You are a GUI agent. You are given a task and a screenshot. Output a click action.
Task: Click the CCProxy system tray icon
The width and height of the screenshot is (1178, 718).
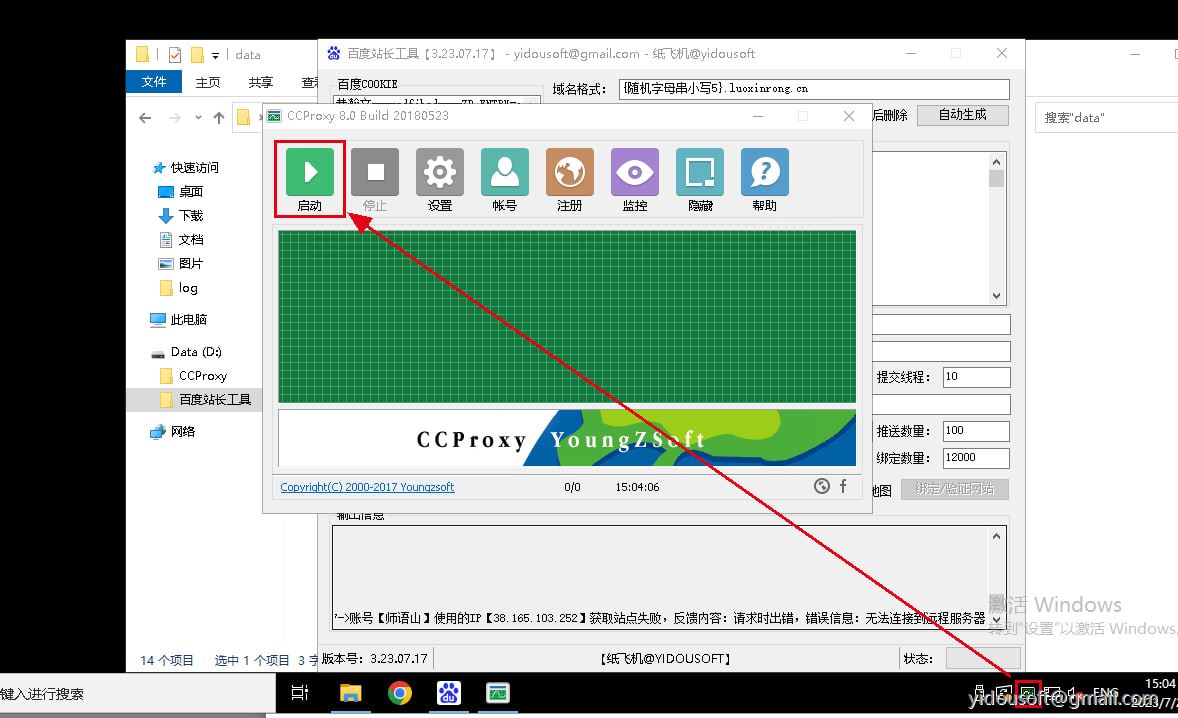click(x=1028, y=693)
